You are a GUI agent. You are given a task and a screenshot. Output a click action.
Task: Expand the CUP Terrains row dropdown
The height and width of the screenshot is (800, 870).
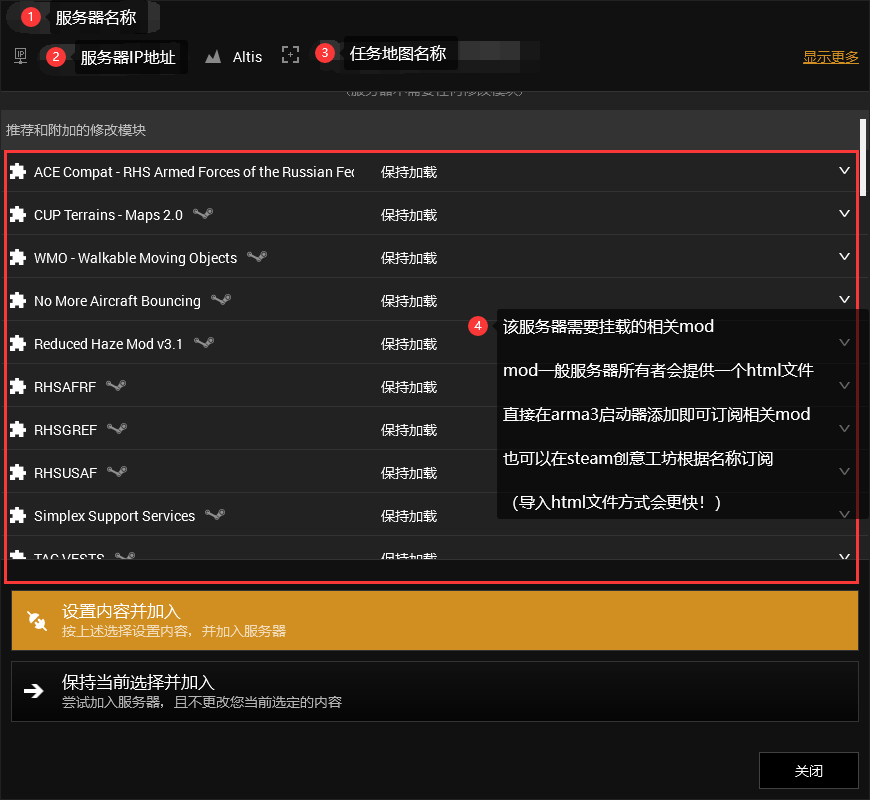point(844,214)
